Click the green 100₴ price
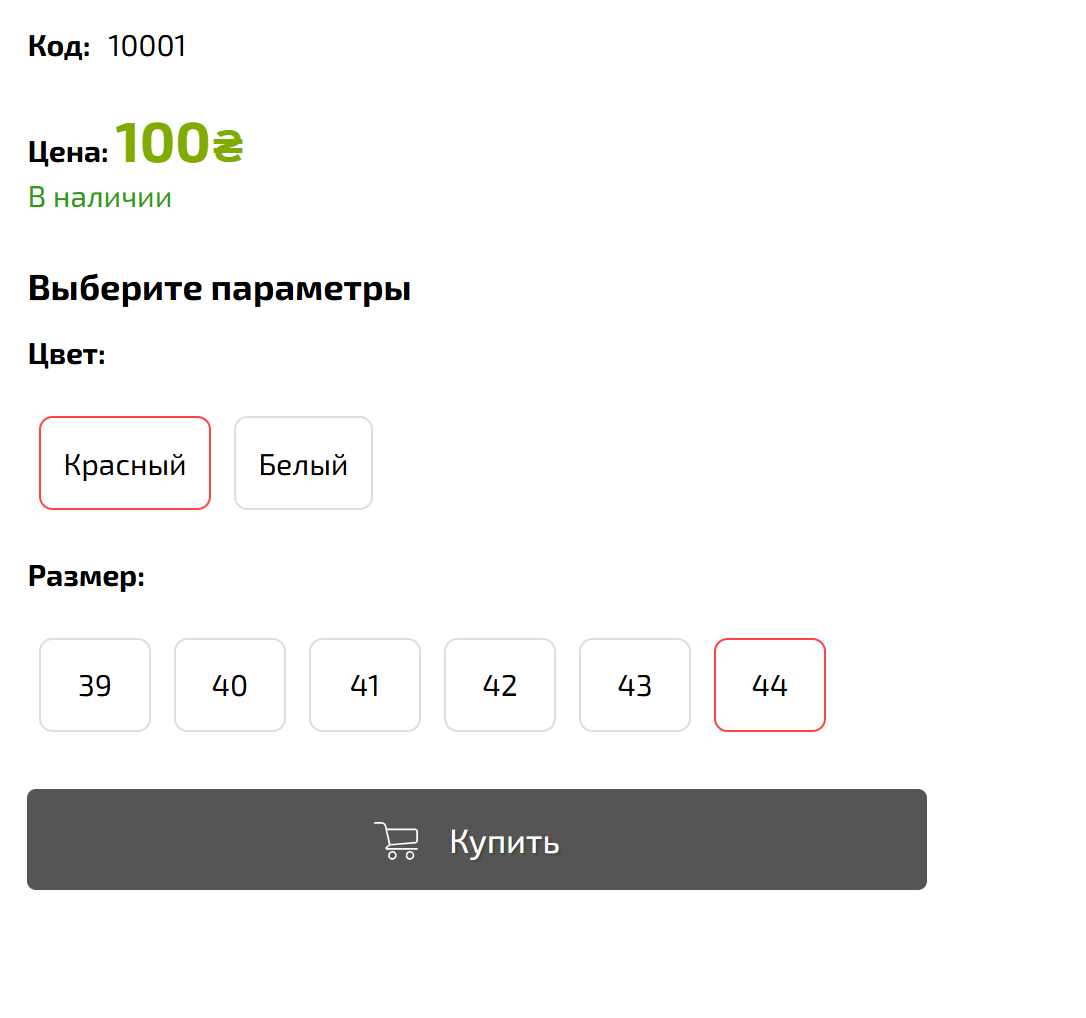Viewport: 1086px width, 1018px height. (x=180, y=145)
